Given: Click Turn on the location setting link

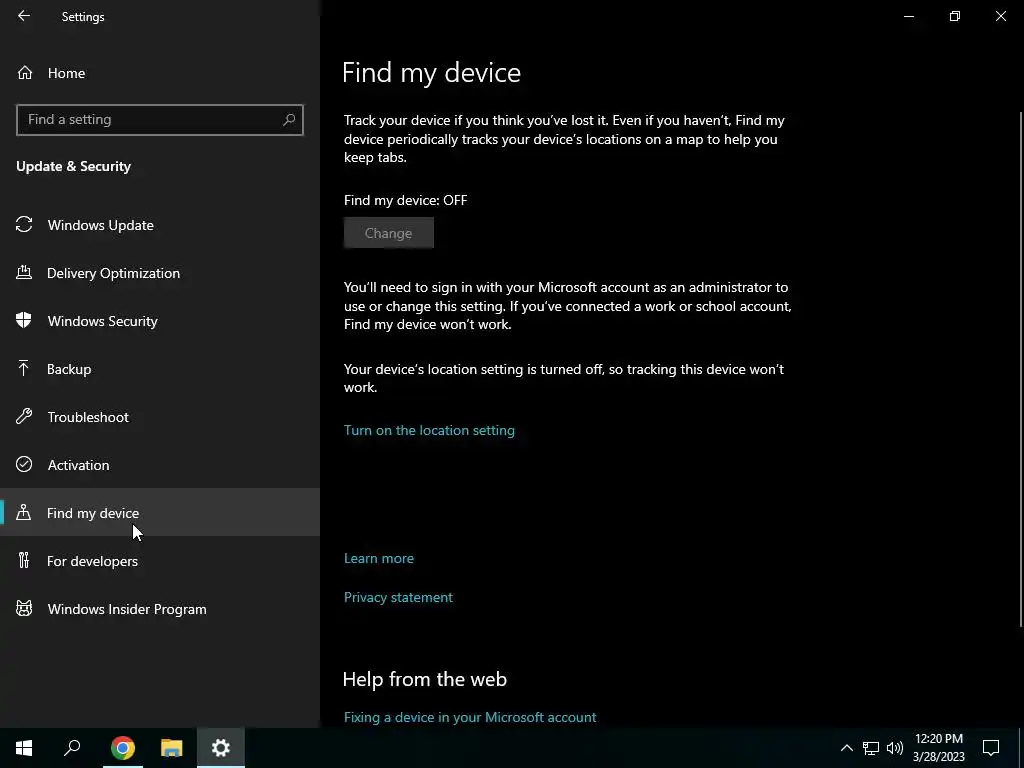Looking at the screenshot, I should [429, 430].
